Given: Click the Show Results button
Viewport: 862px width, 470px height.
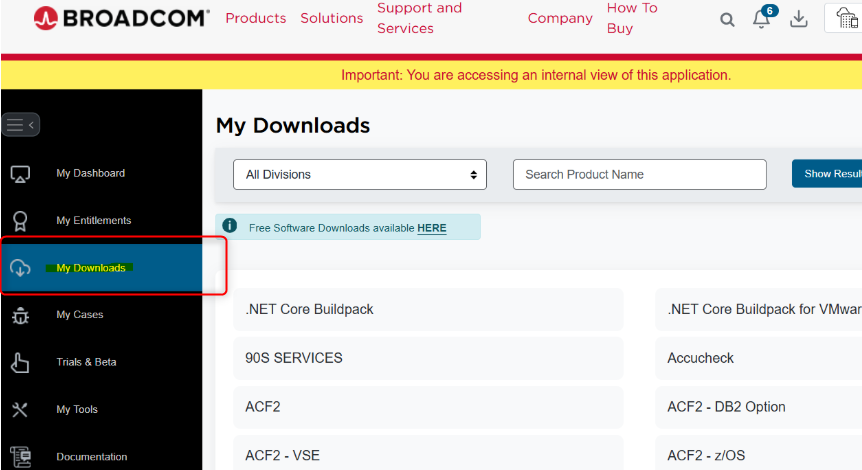Looking at the screenshot, I should click(827, 174).
